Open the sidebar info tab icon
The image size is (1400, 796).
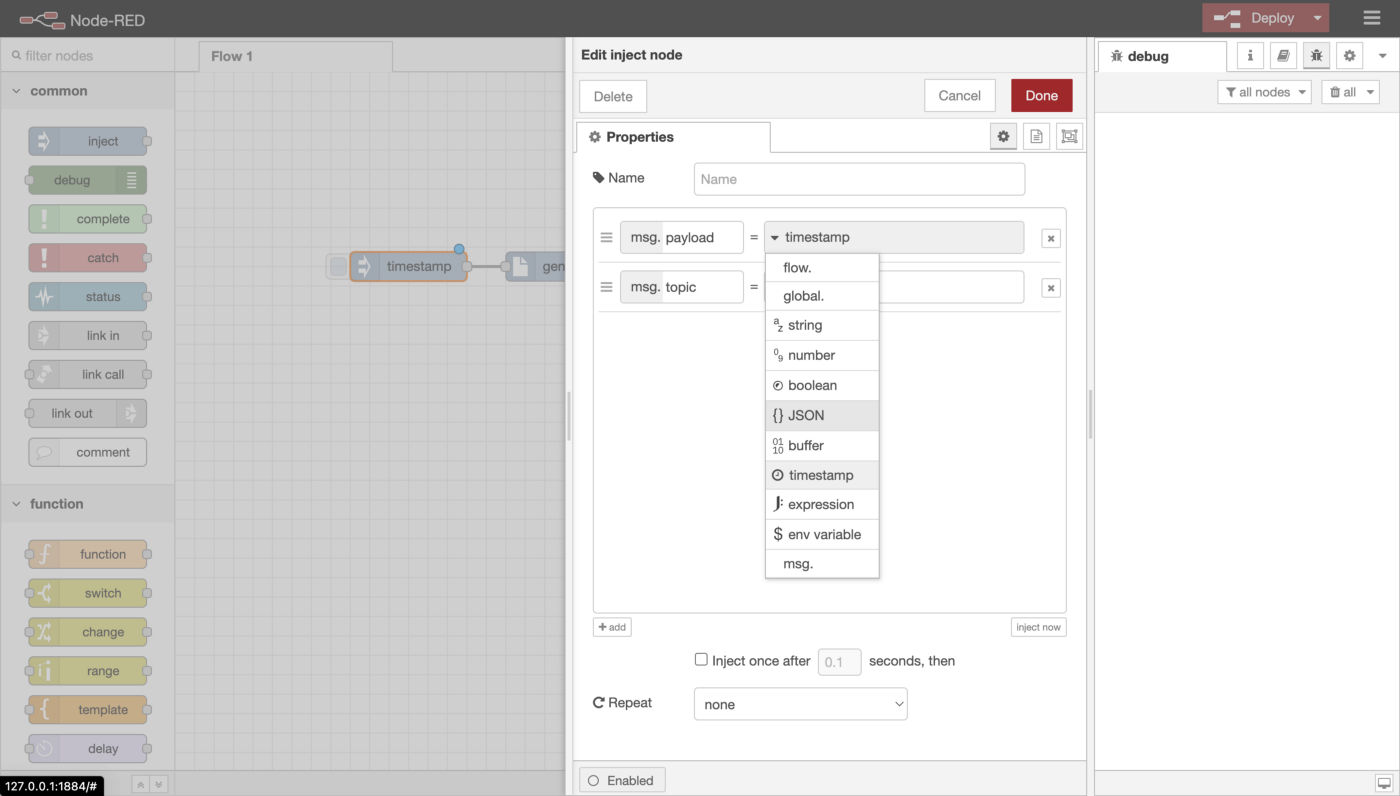coord(1250,56)
